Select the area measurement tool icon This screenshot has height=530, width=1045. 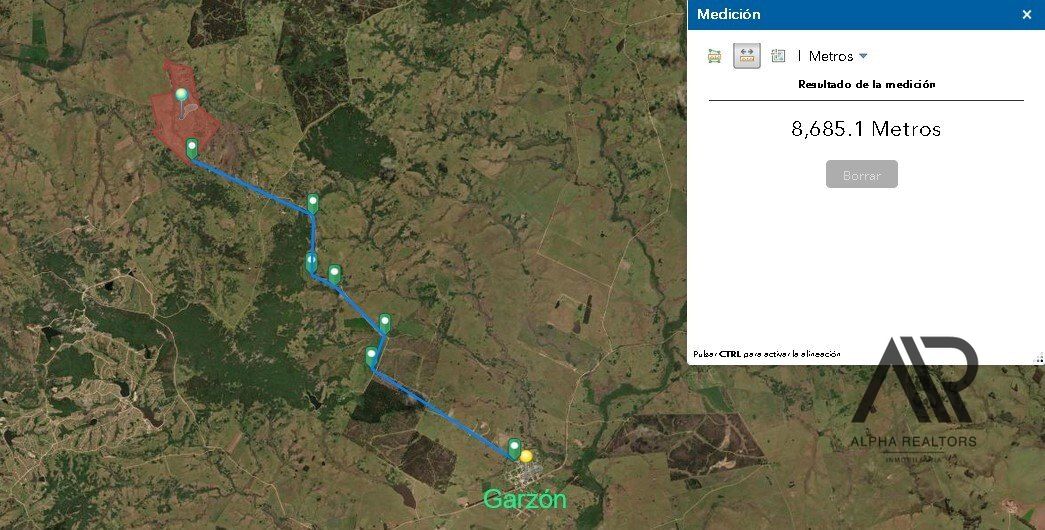pyautogui.click(x=714, y=56)
